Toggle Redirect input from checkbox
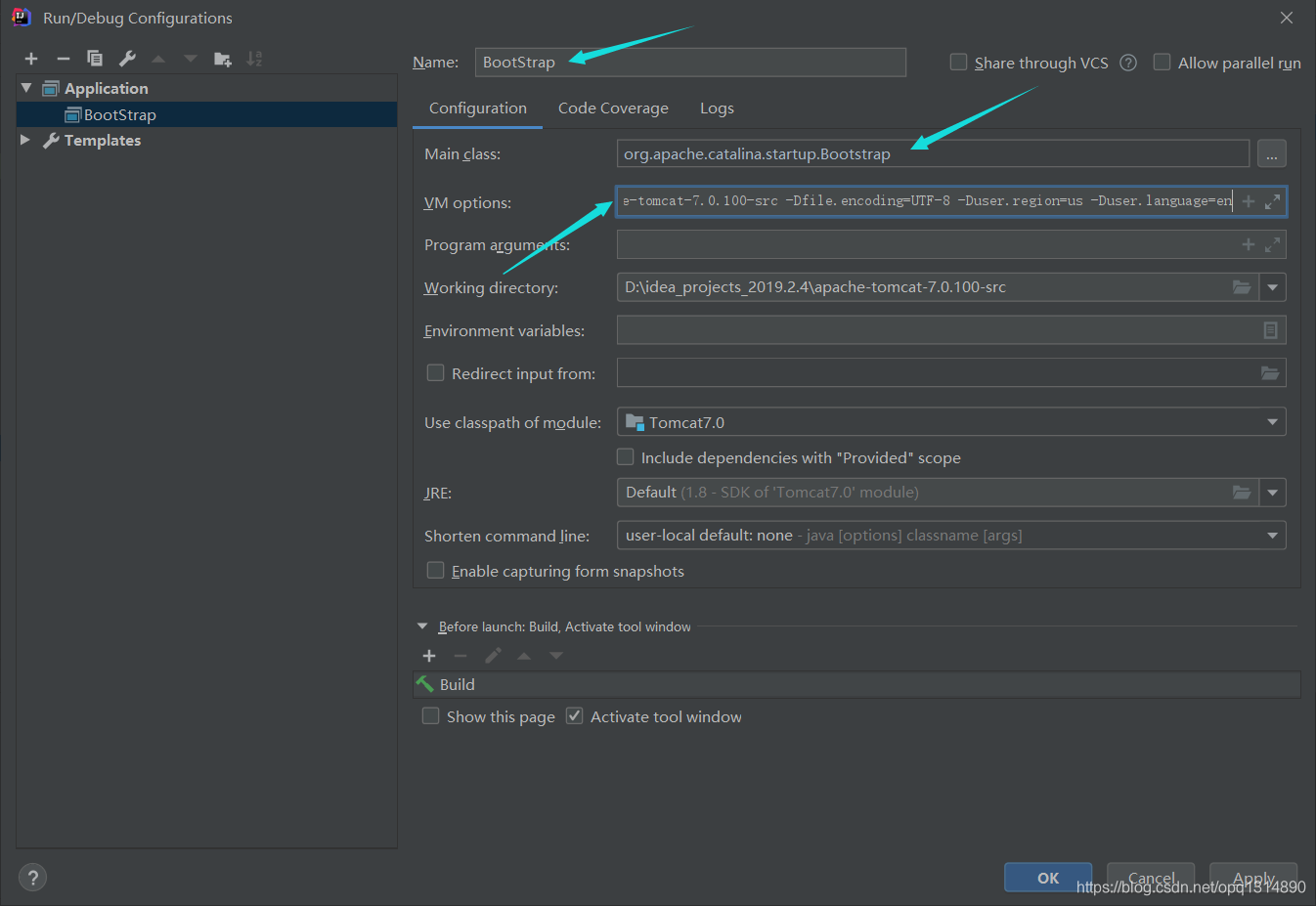Screen dimensions: 1316x906 tap(435, 372)
